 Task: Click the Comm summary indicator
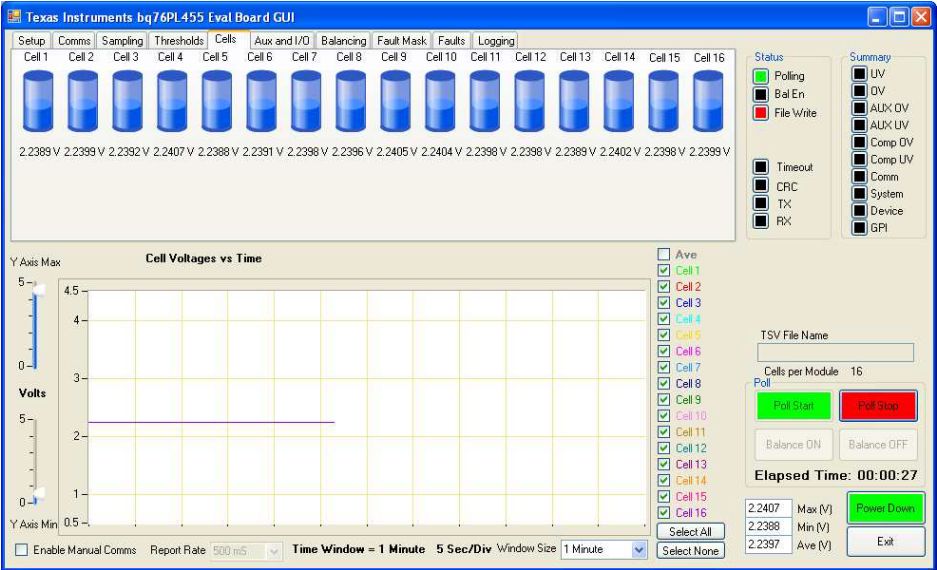859,176
